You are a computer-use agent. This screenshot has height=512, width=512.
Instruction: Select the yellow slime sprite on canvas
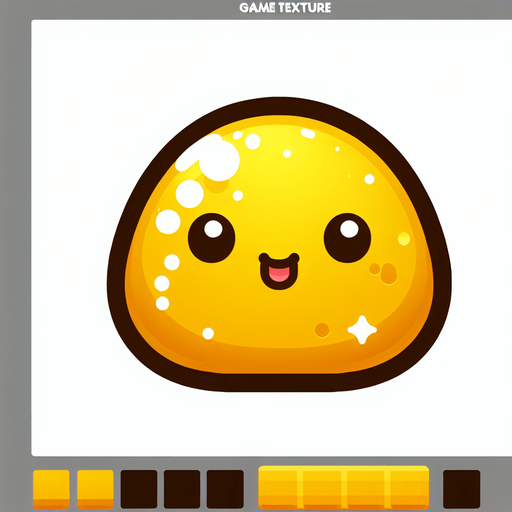[279, 245]
